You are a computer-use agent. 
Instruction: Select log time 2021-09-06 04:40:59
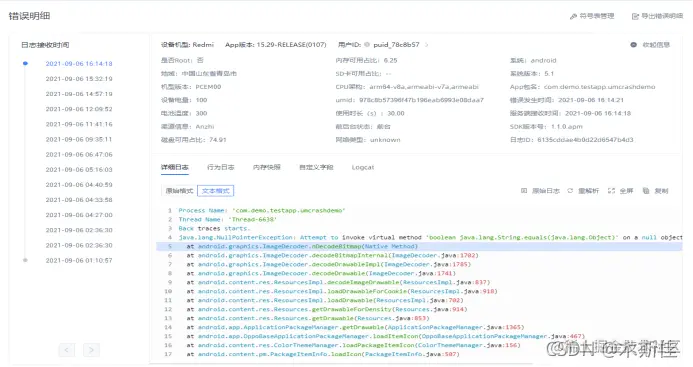pyautogui.click(x=79, y=185)
